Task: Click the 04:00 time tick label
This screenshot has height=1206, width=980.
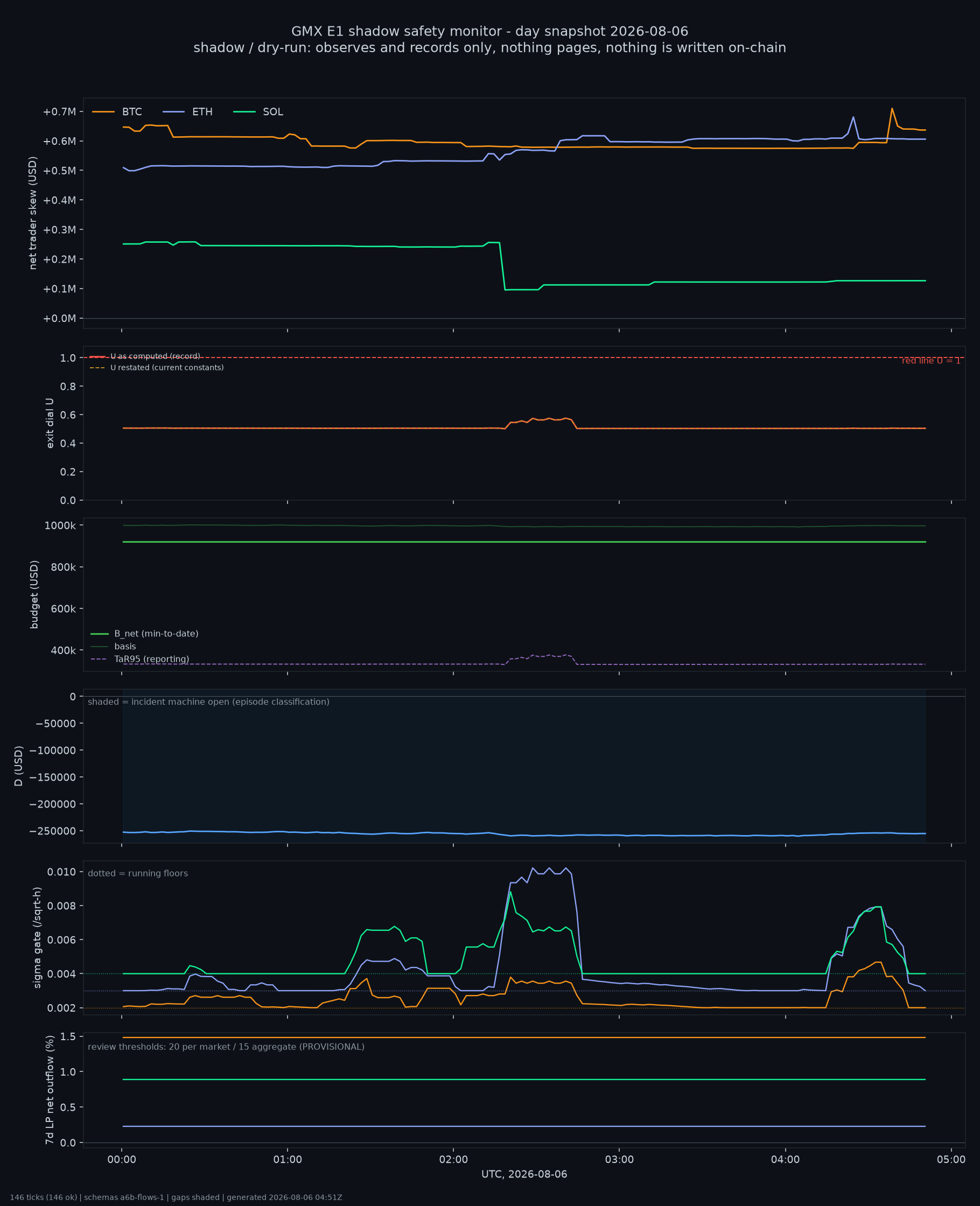Action: (x=785, y=1160)
